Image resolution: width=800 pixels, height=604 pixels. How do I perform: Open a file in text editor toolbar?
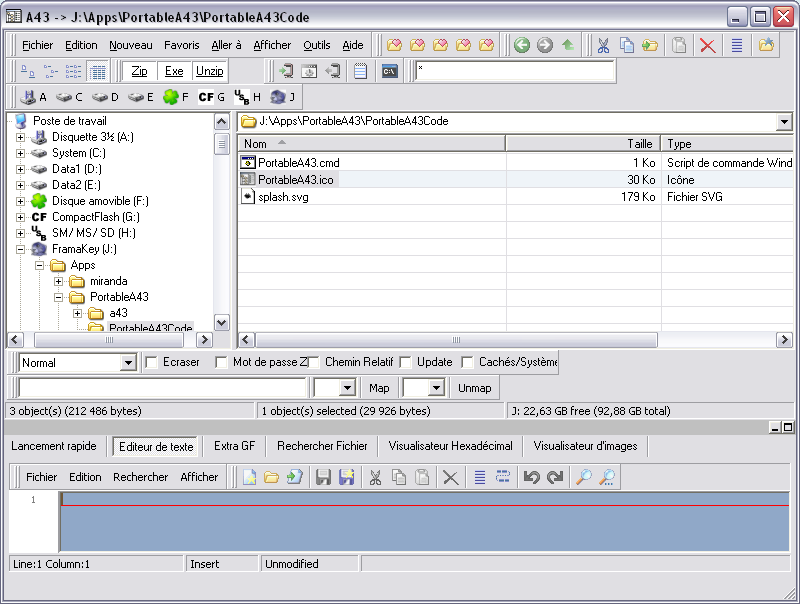point(271,477)
